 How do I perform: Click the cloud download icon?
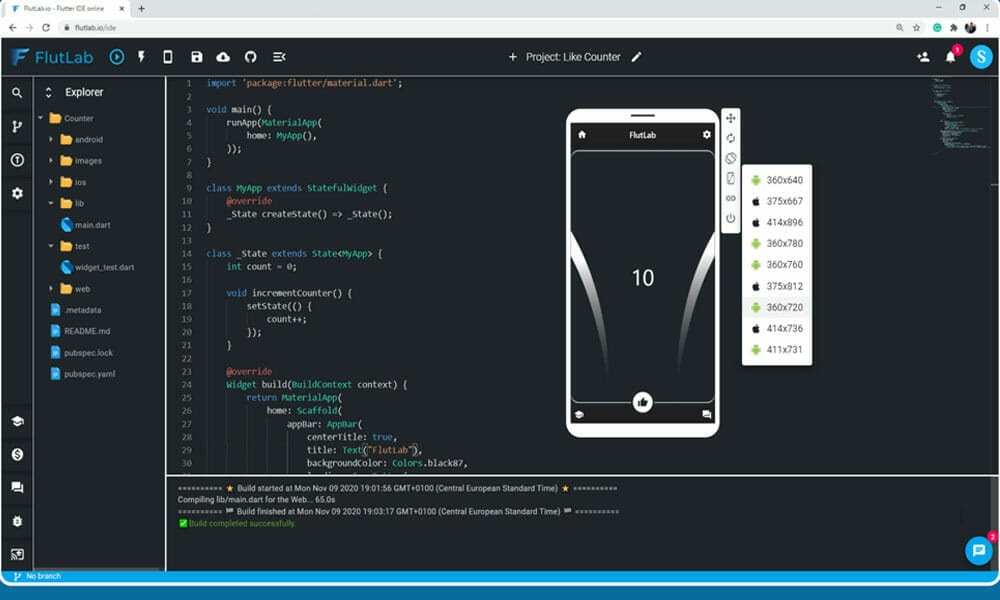(223, 57)
